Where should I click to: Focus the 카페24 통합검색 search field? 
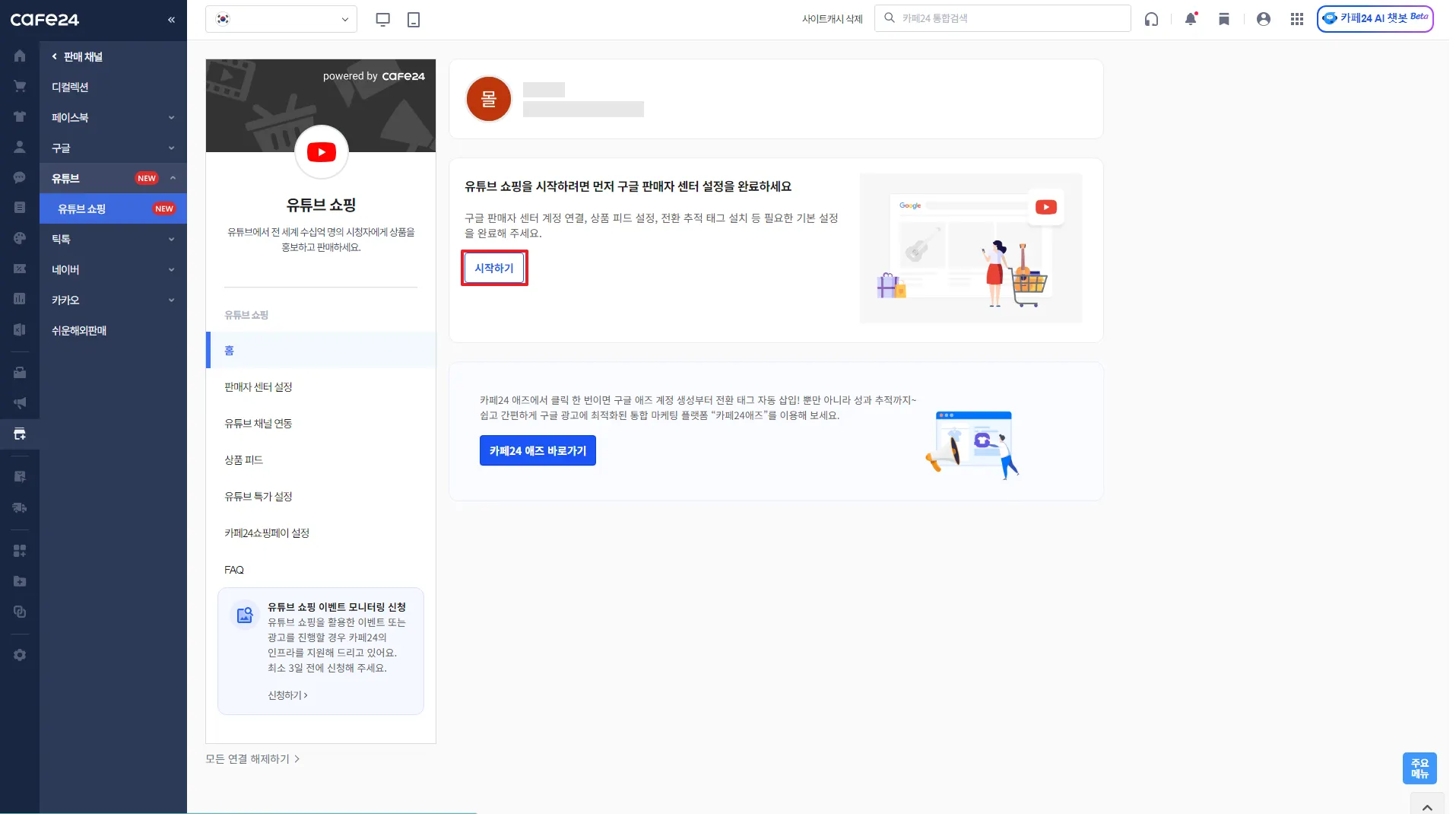(1003, 18)
